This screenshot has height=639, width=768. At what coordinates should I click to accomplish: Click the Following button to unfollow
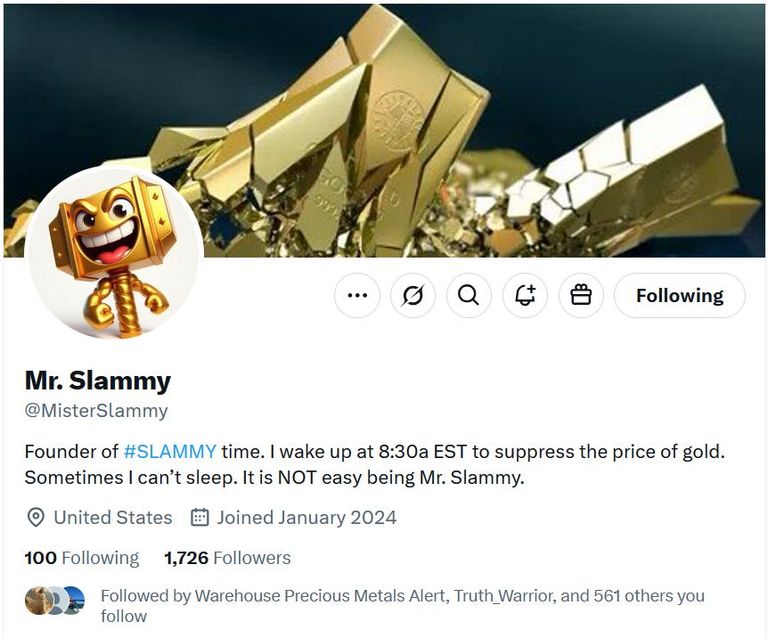coord(679,296)
